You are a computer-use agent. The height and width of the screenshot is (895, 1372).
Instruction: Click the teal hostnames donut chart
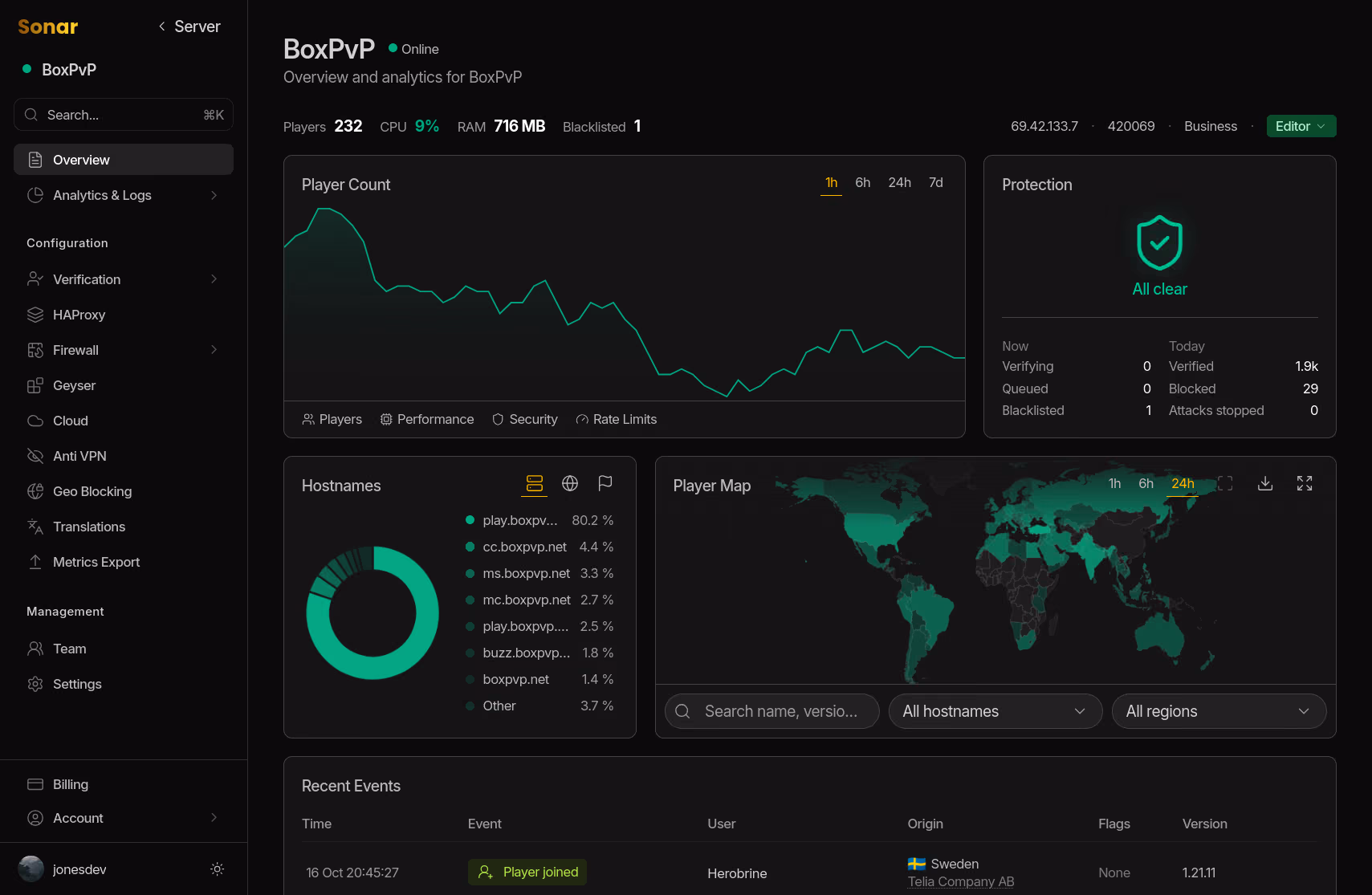tap(373, 612)
